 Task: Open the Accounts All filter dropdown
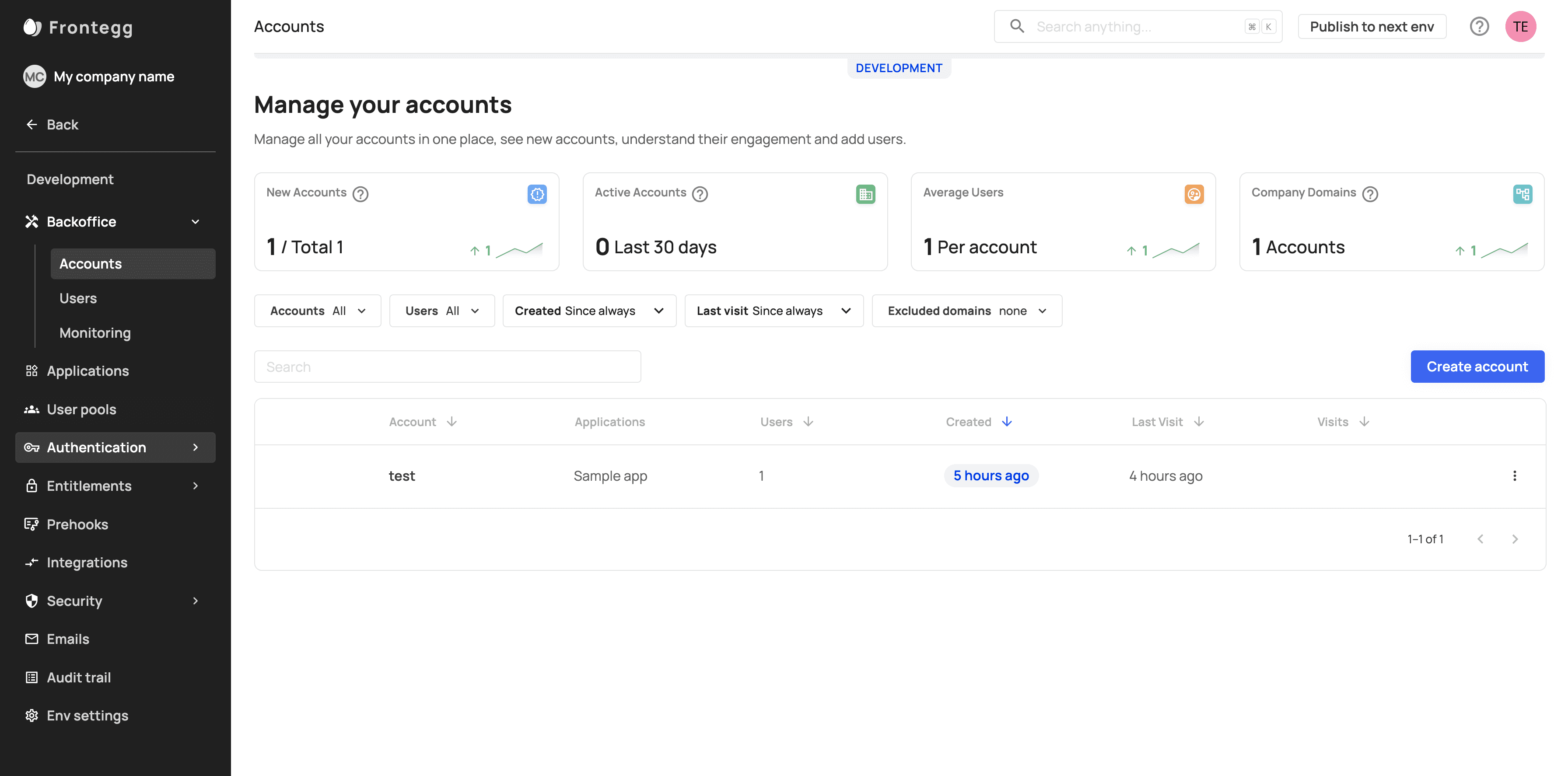318,311
